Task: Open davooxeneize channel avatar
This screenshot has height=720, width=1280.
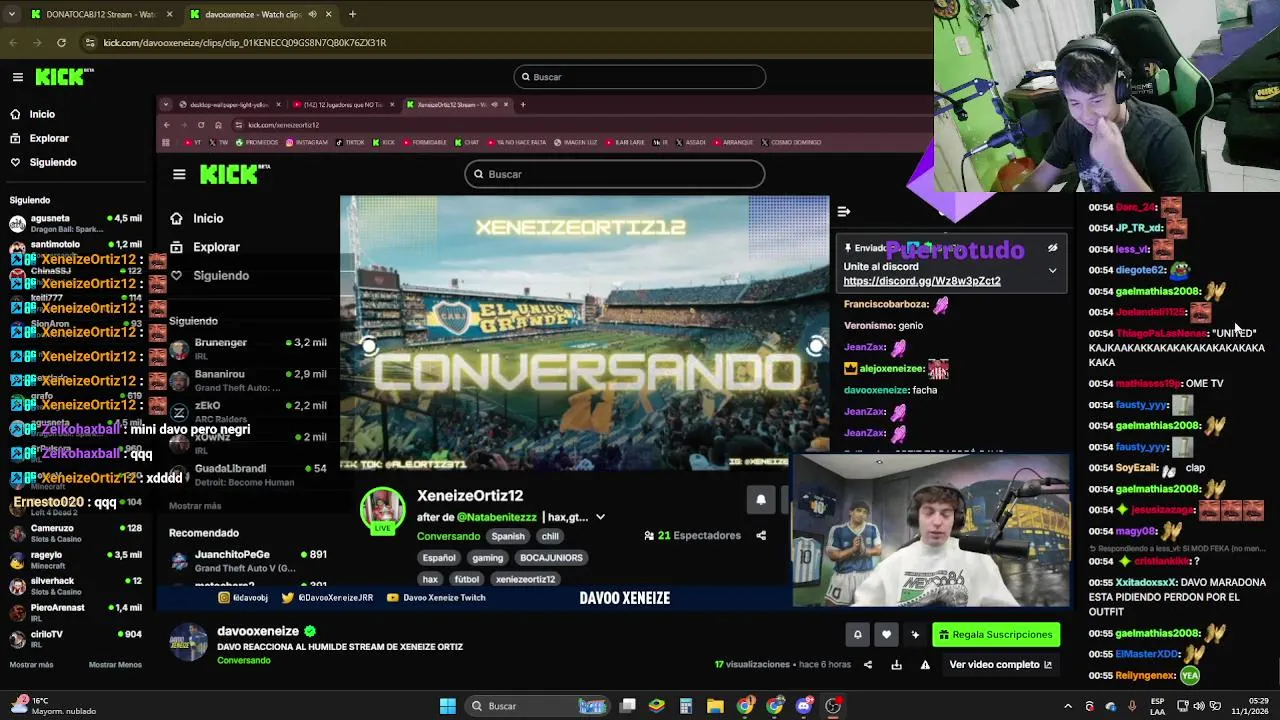Action: (x=188, y=644)
